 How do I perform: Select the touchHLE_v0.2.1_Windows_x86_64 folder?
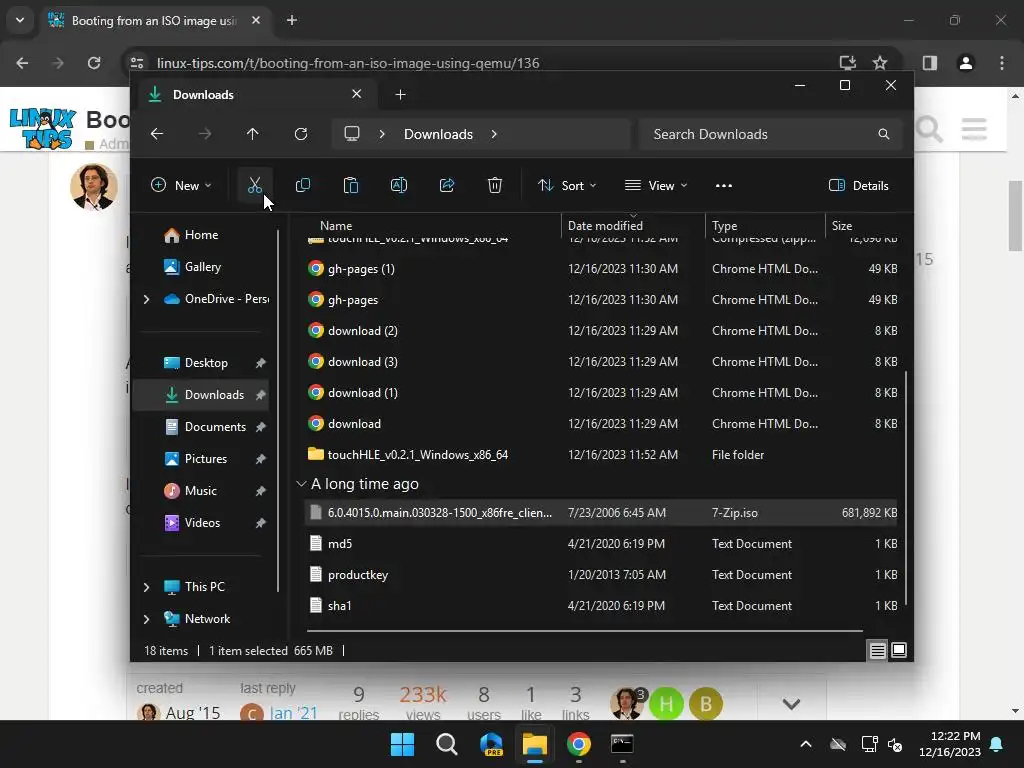coord(601,455)
